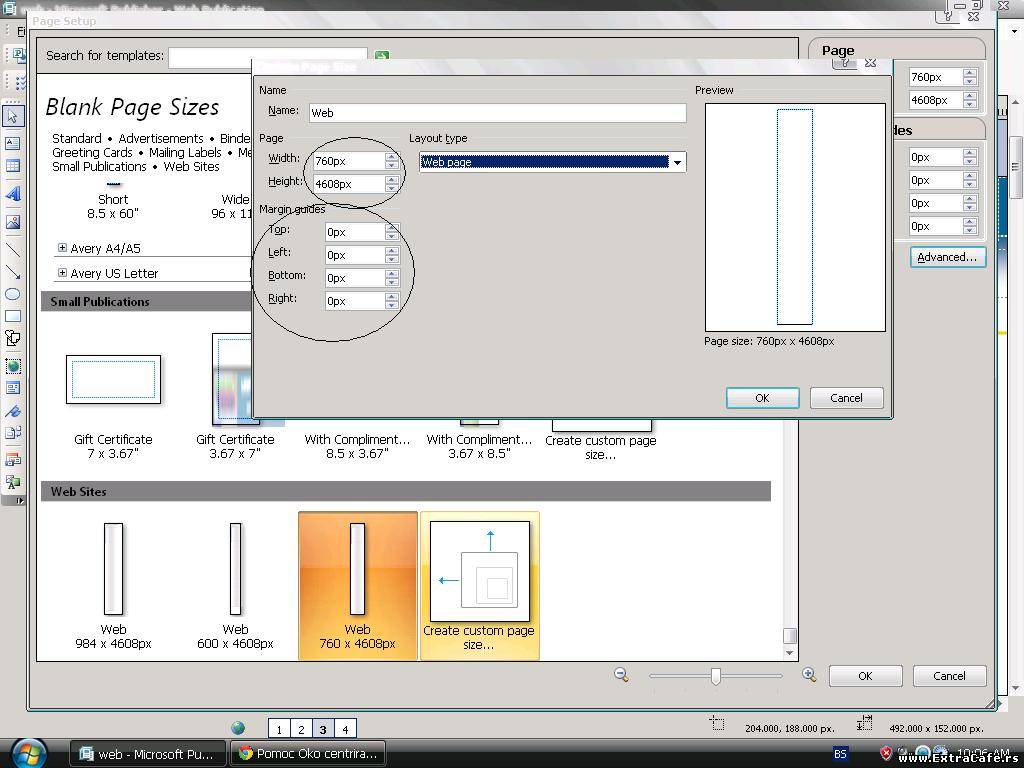Select the Select Objects arrow tool
This screenshot has height=768, width=1024.
click(x=12, y=116)
